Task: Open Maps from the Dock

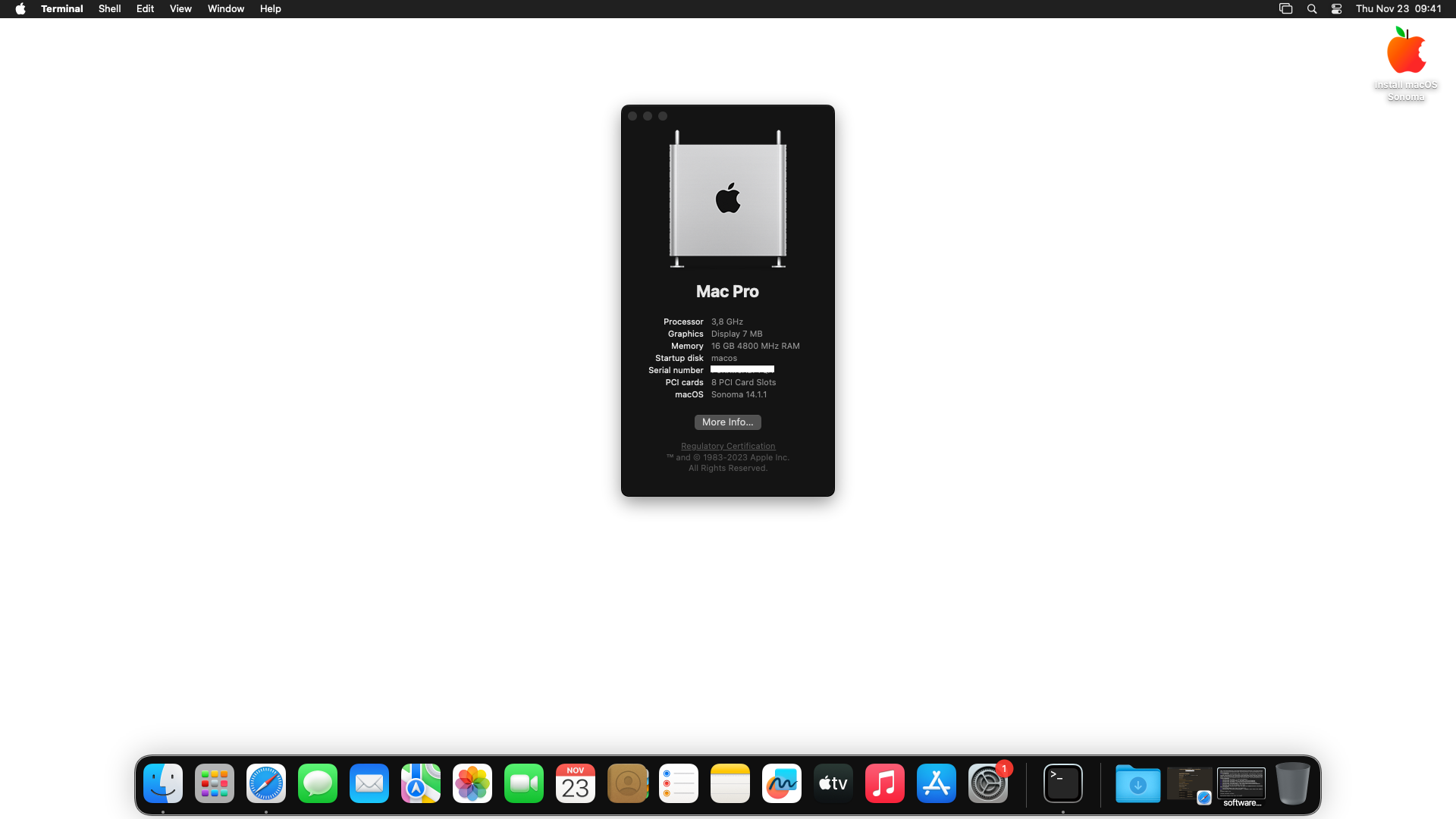Action: [x=420, y=783]
